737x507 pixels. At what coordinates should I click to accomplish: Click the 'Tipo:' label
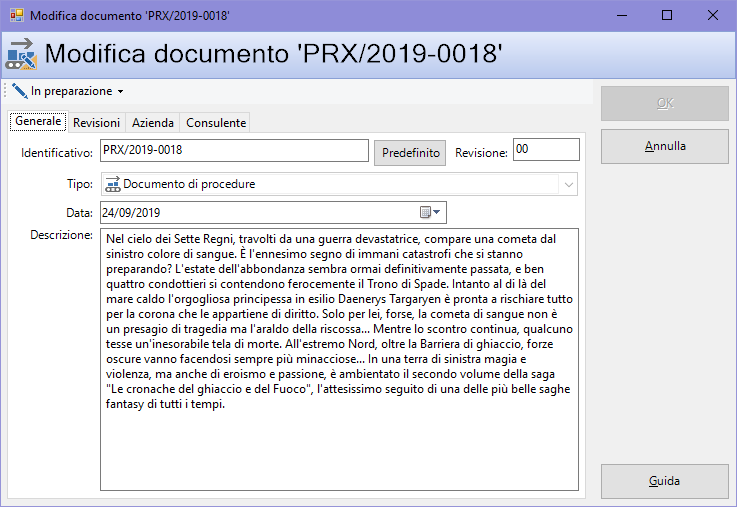tap(80, 184)
